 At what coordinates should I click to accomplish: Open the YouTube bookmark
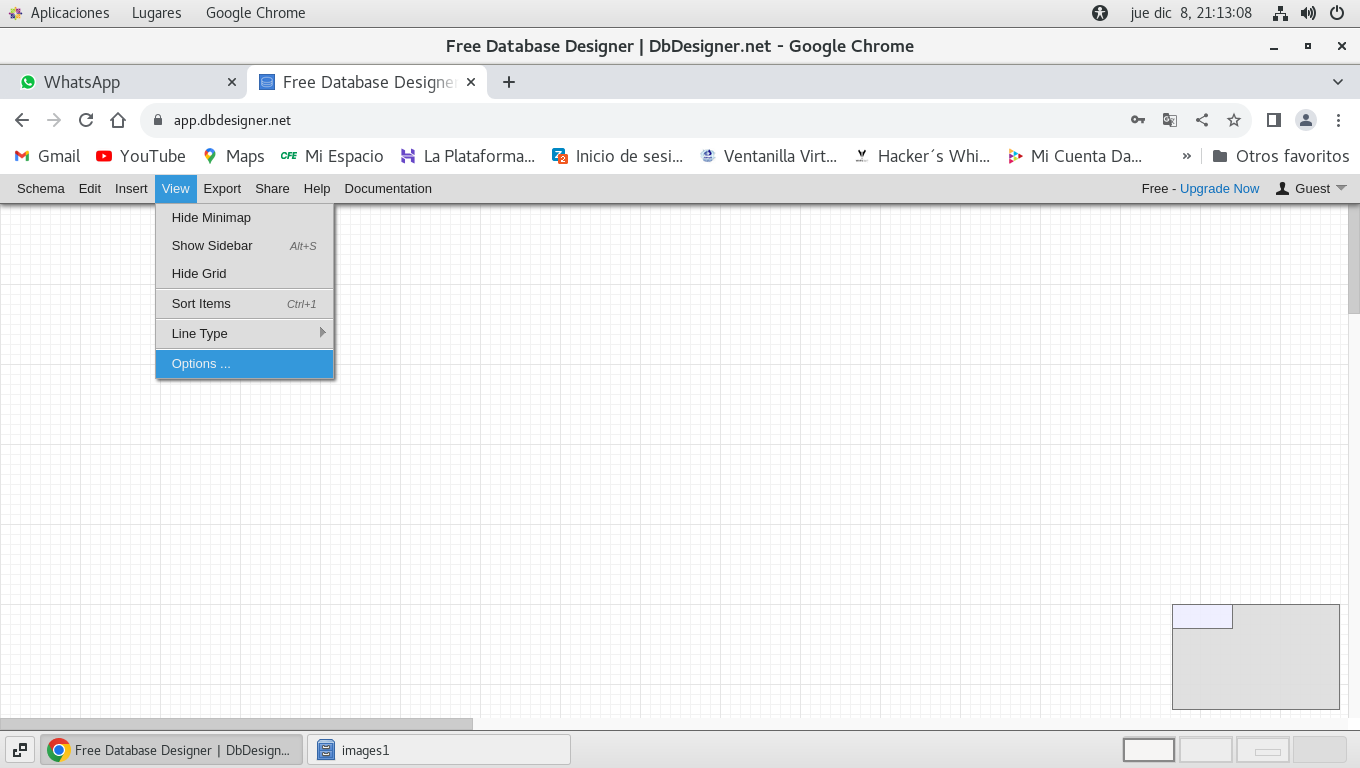click(x=141, y=156)
